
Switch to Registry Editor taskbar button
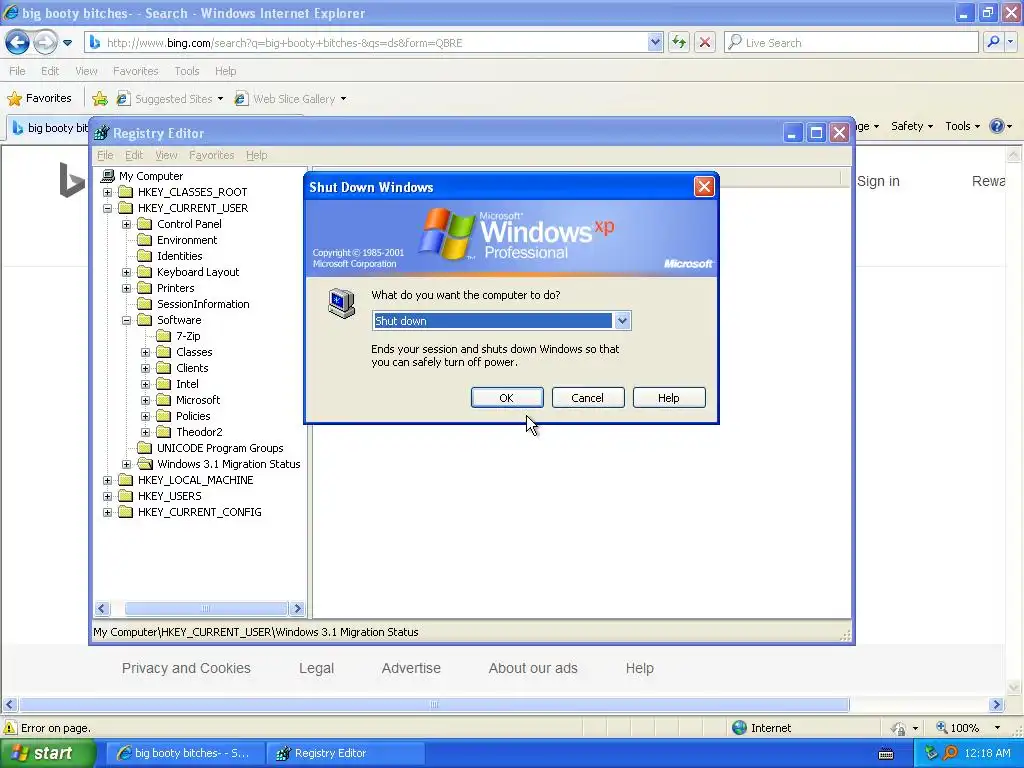(346, 753)
